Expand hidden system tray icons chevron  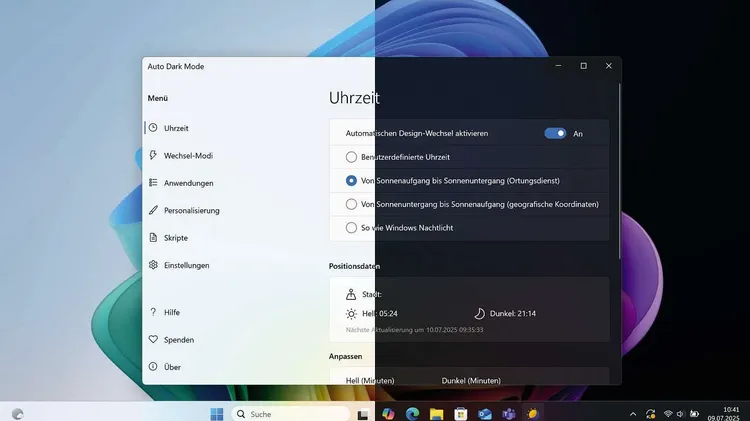coord(633,414)
